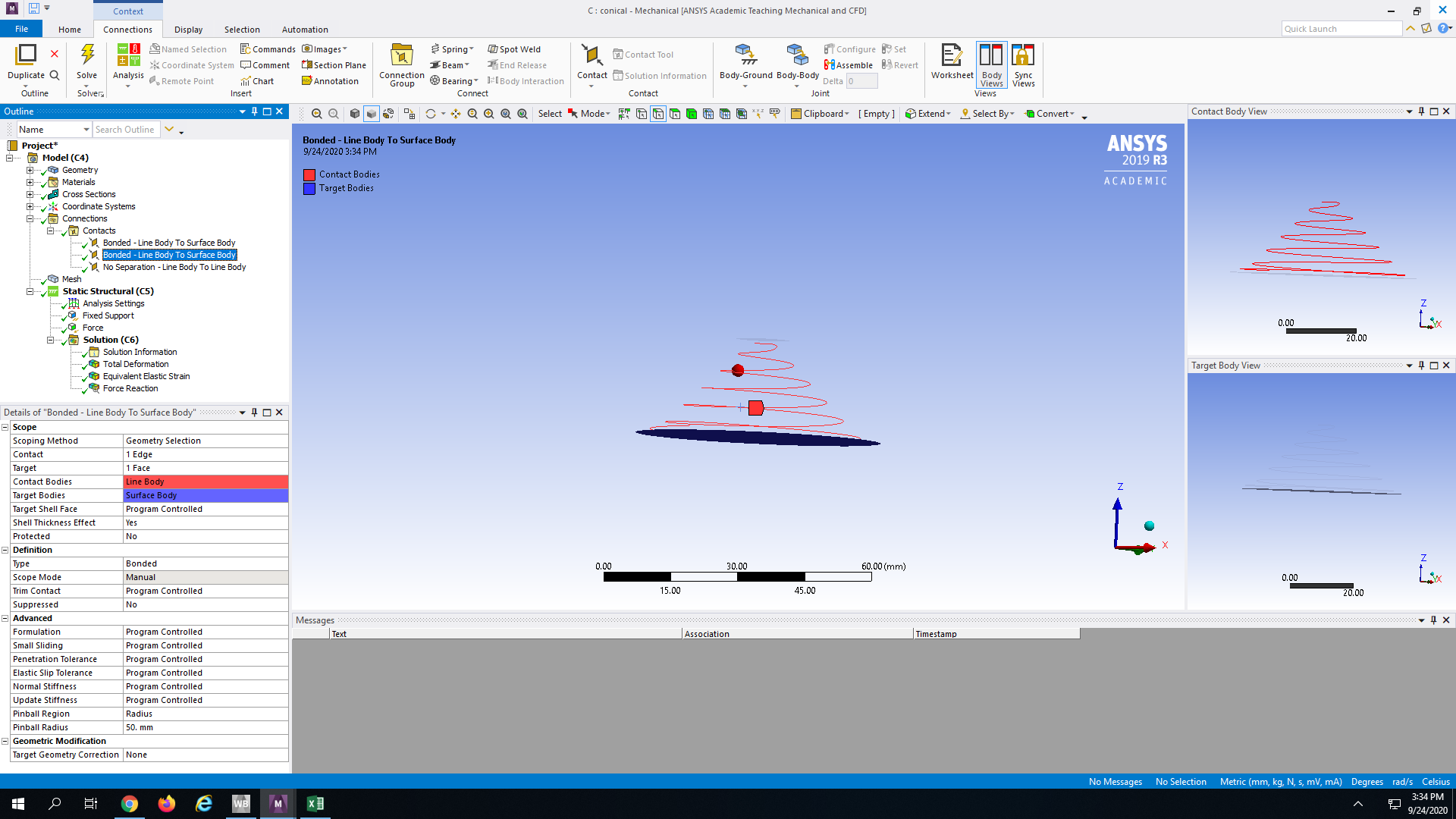Screen dimensions: 1456x819
Task: Open the Worksheet view icon
Action: tap(951, 55)
